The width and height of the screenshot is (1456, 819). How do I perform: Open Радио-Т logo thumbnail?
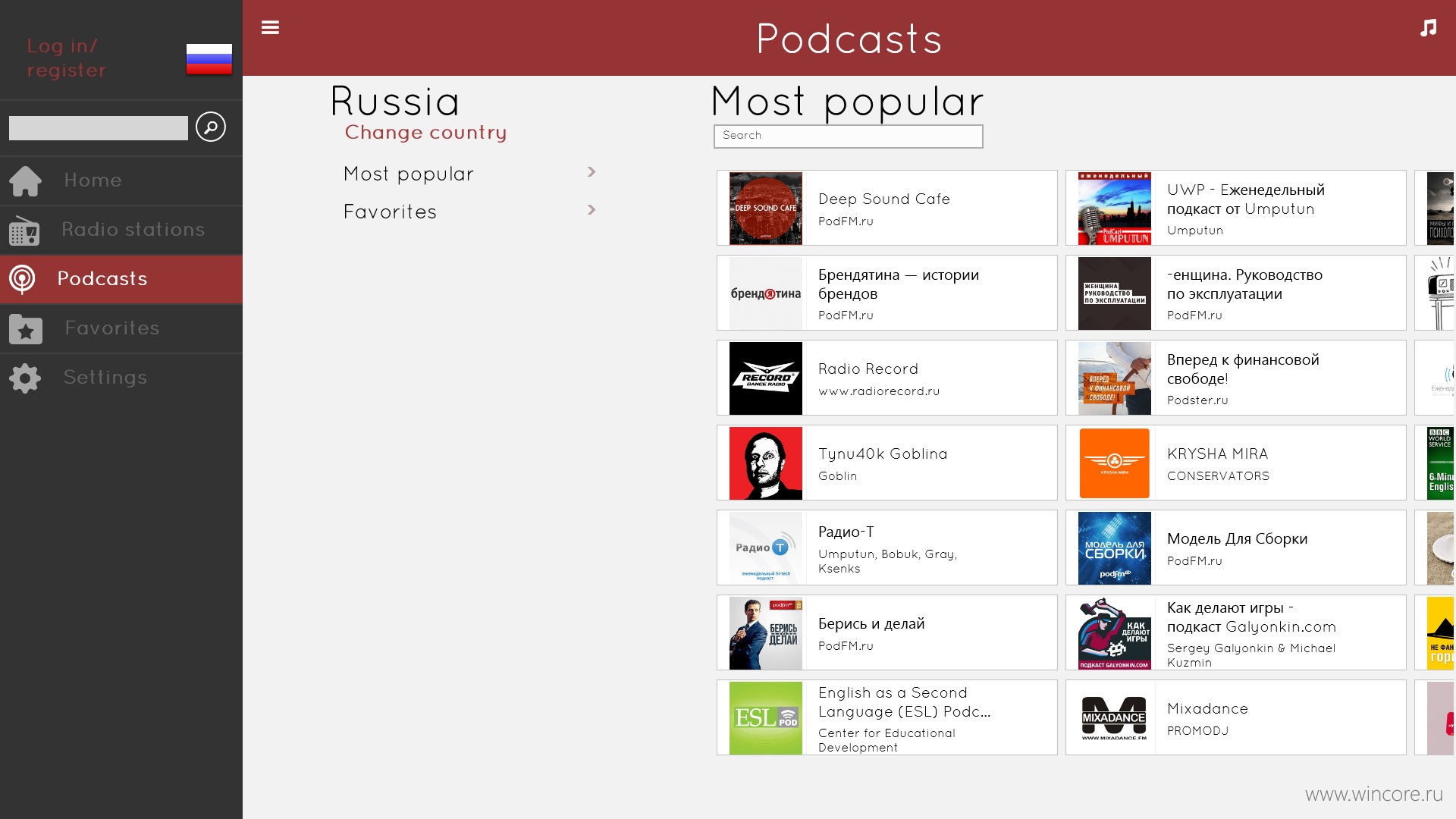click(765, 548)
